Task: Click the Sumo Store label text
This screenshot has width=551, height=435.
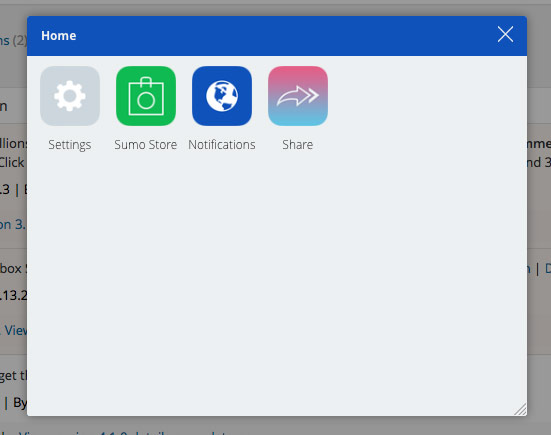Action: [146, 144]
